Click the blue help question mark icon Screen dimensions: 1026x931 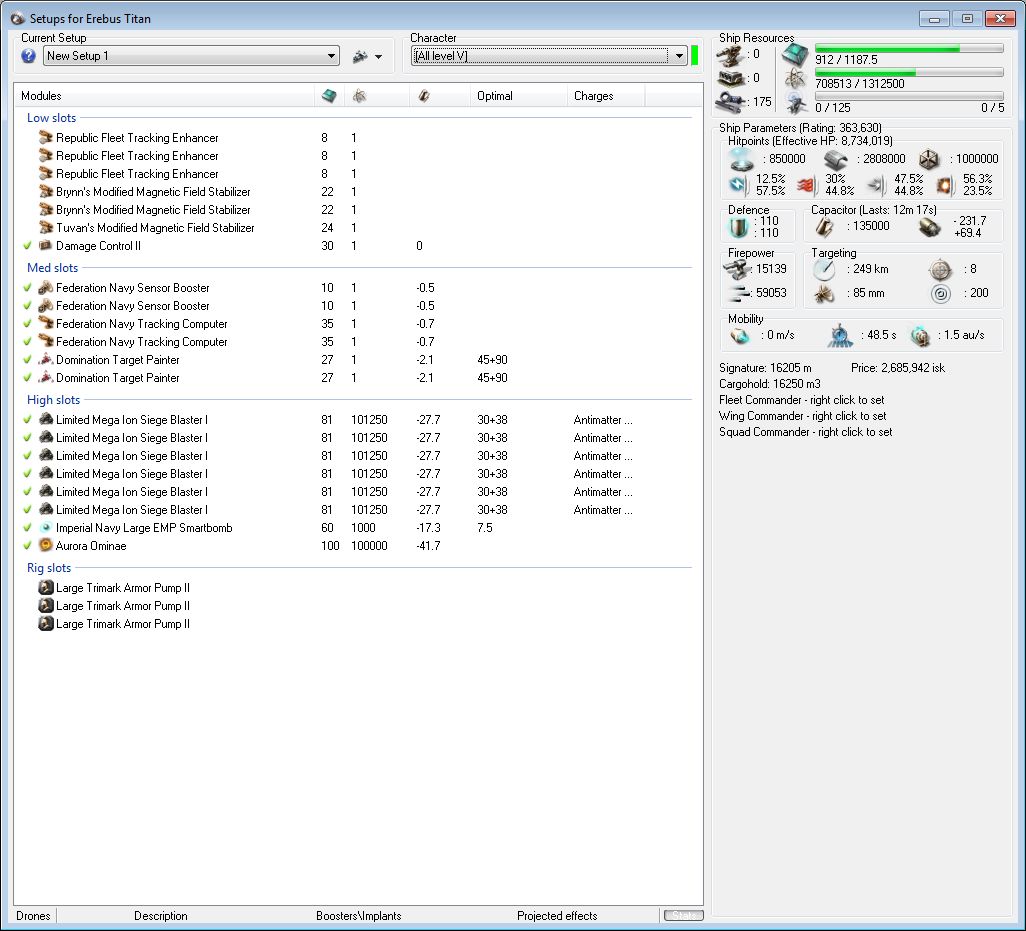pos(28,56)
